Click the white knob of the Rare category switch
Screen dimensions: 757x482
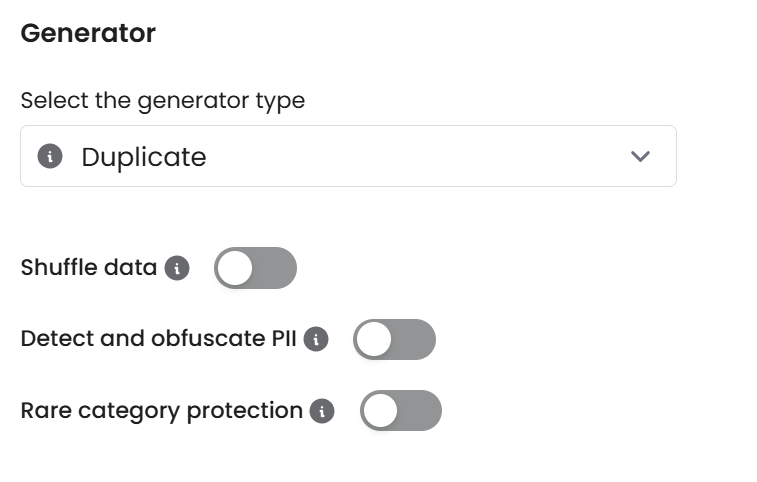[x=381, y=411]
